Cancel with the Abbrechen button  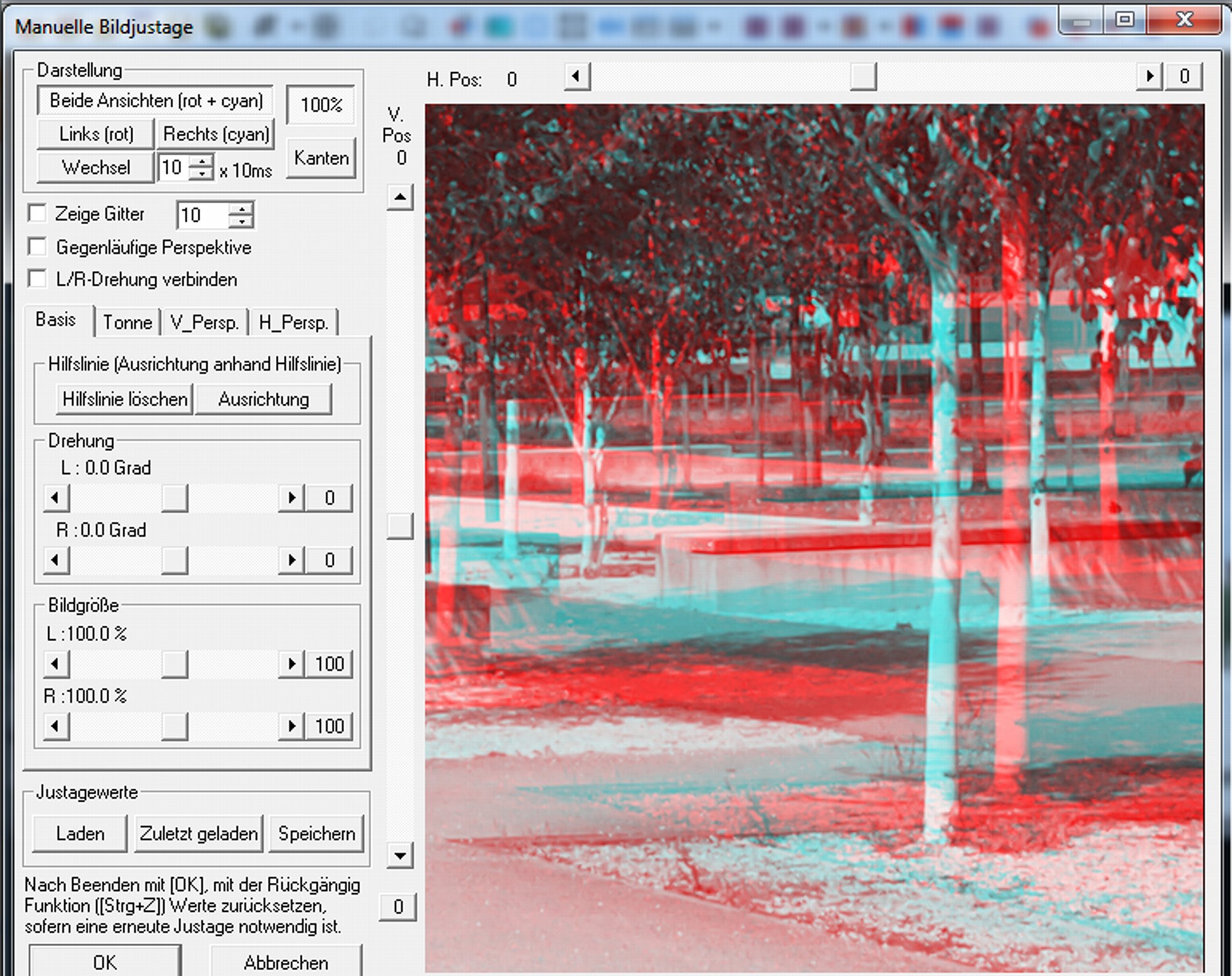[286, 961]
